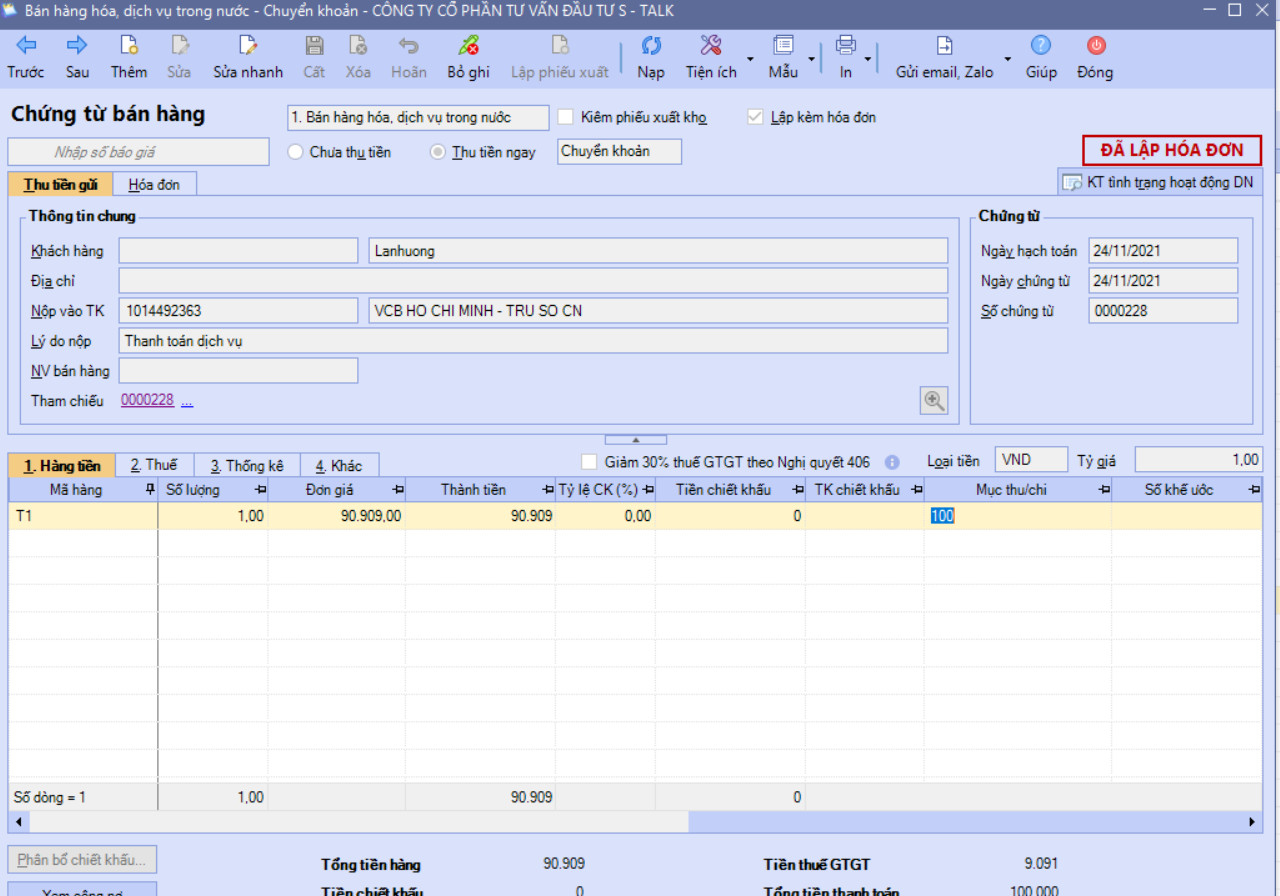Click ellipsis link beside Tham chiếu
The image size is (1280, 896).
(187, 400)
